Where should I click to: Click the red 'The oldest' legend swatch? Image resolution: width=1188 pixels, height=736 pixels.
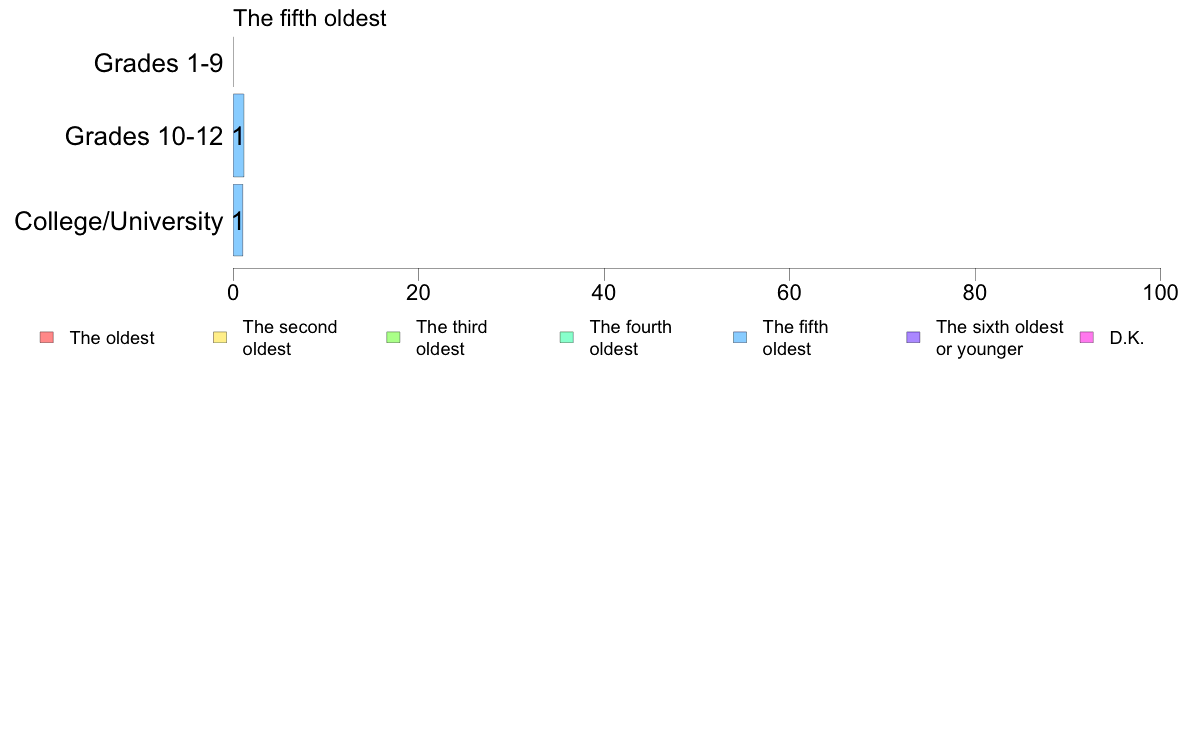click(x=47, y=337)
